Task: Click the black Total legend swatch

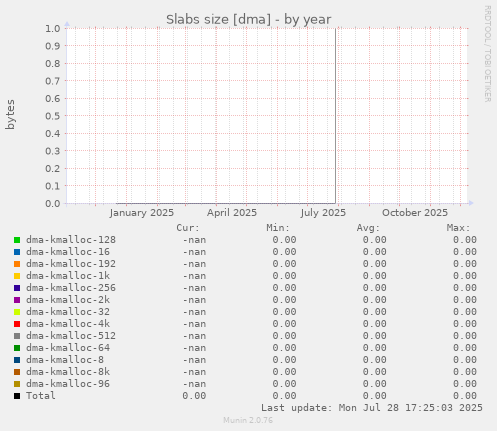Action: 17,396
